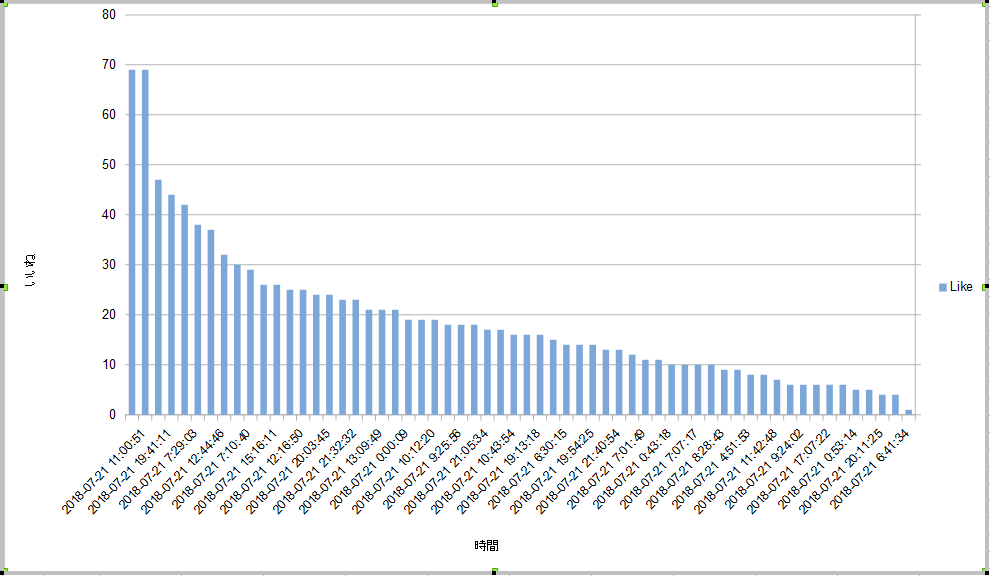Select the bottom-center chart resize handle
Viewport: 990px width, 576px height.
495,572
